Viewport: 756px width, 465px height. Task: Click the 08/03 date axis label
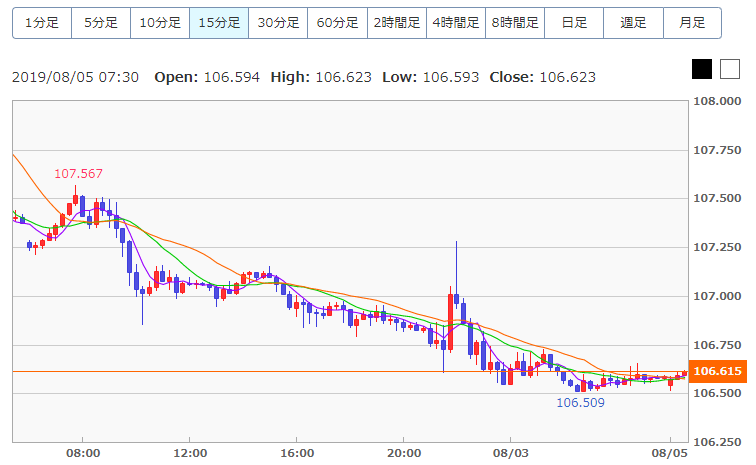coord(510,452)
